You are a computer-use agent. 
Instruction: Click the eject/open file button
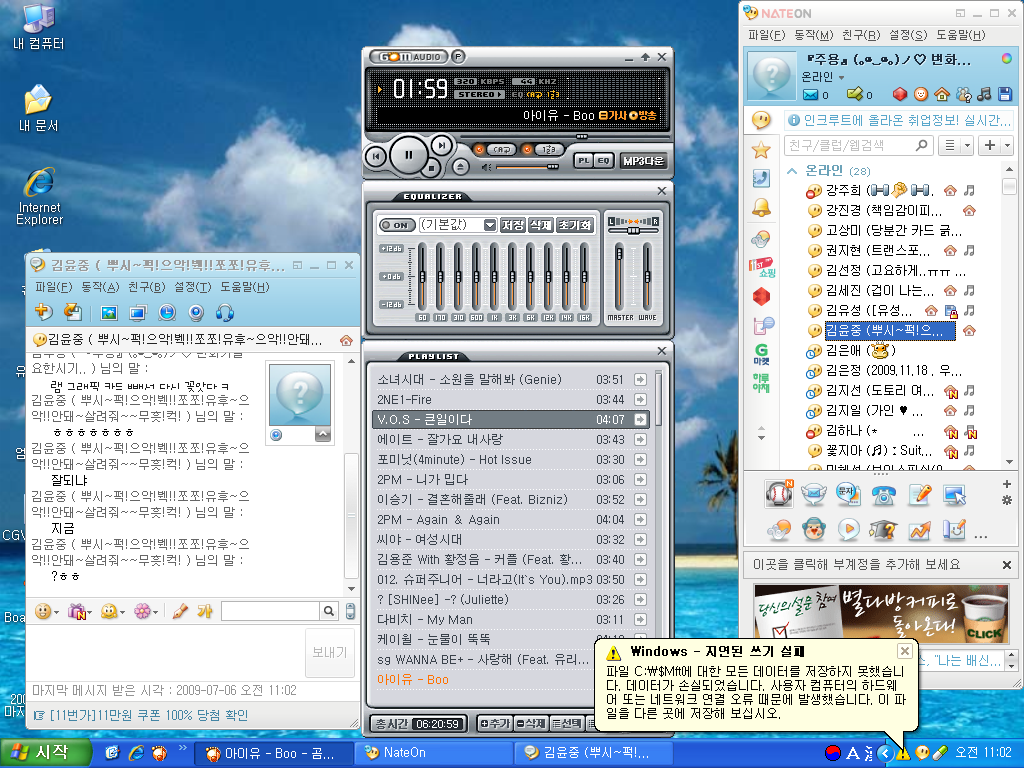tap(460, 166)
